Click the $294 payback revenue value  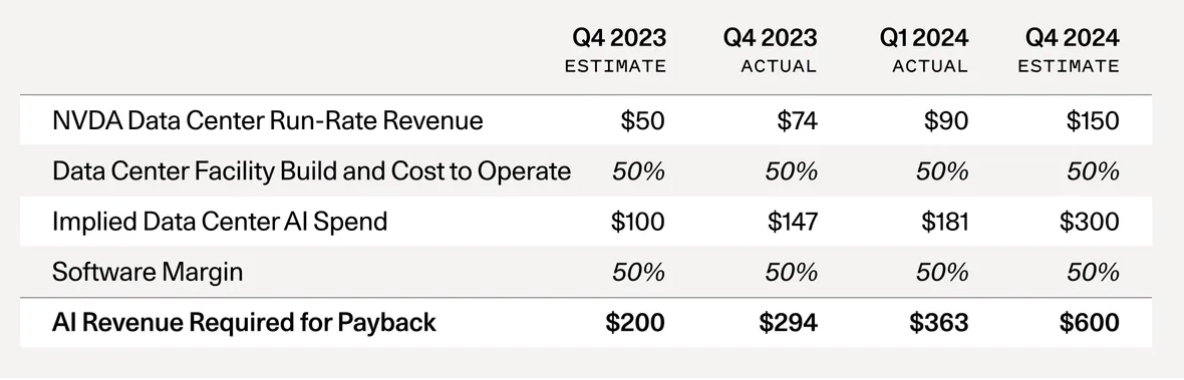(x=788, y=323)
